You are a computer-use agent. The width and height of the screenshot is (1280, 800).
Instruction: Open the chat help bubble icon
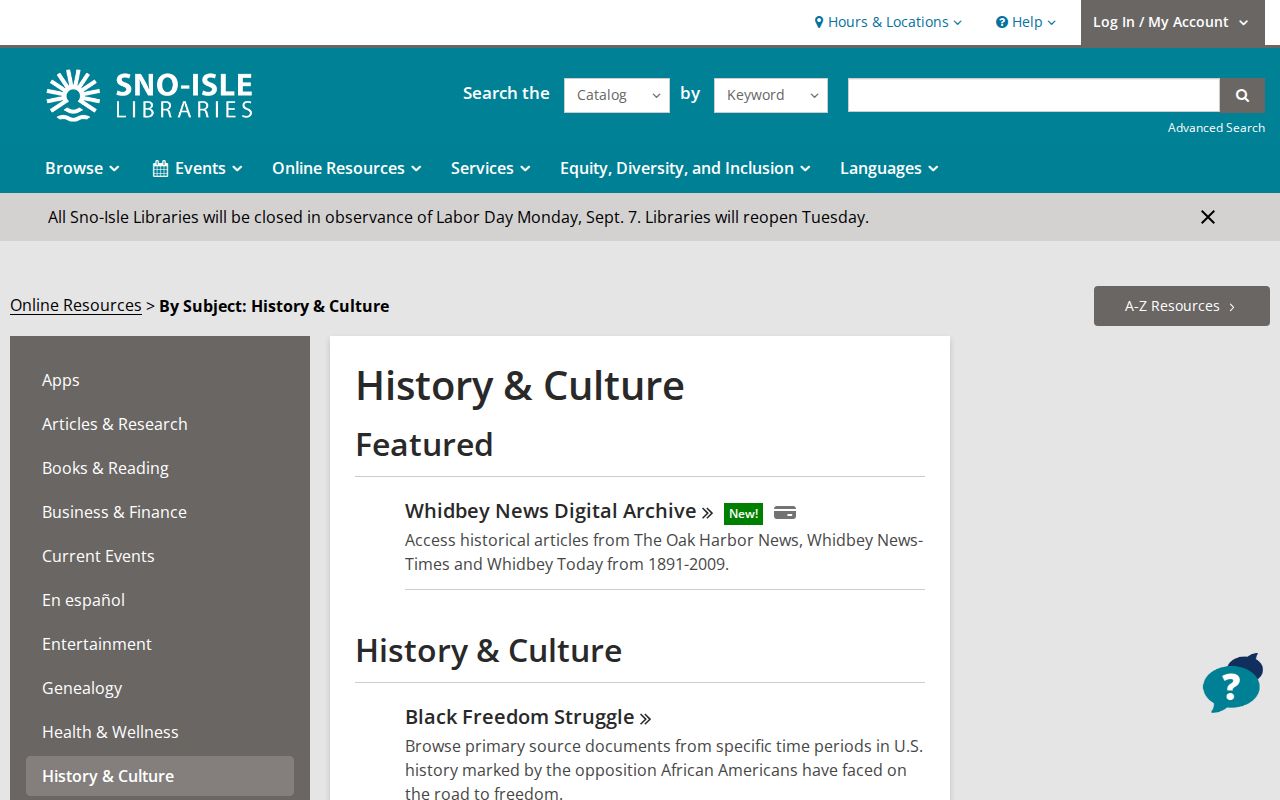(x=1232, y=684)
